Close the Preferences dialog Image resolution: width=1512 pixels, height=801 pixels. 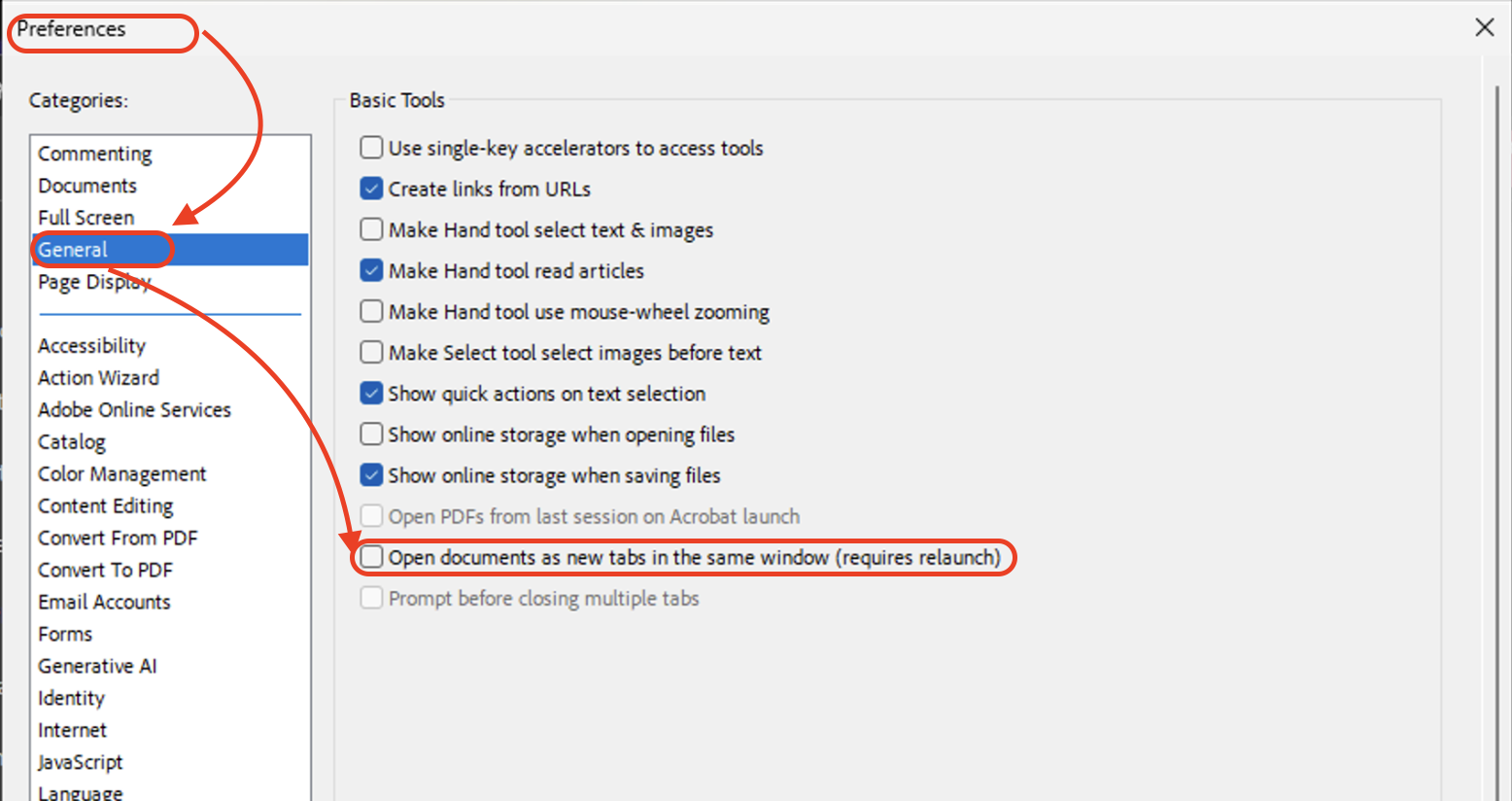(x=1485, y=27)
